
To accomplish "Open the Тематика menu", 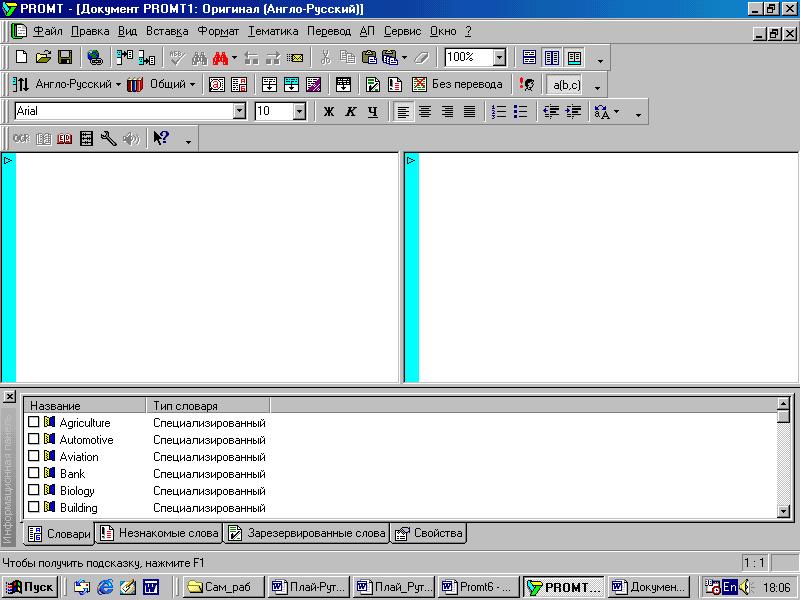I will (273, 31).
